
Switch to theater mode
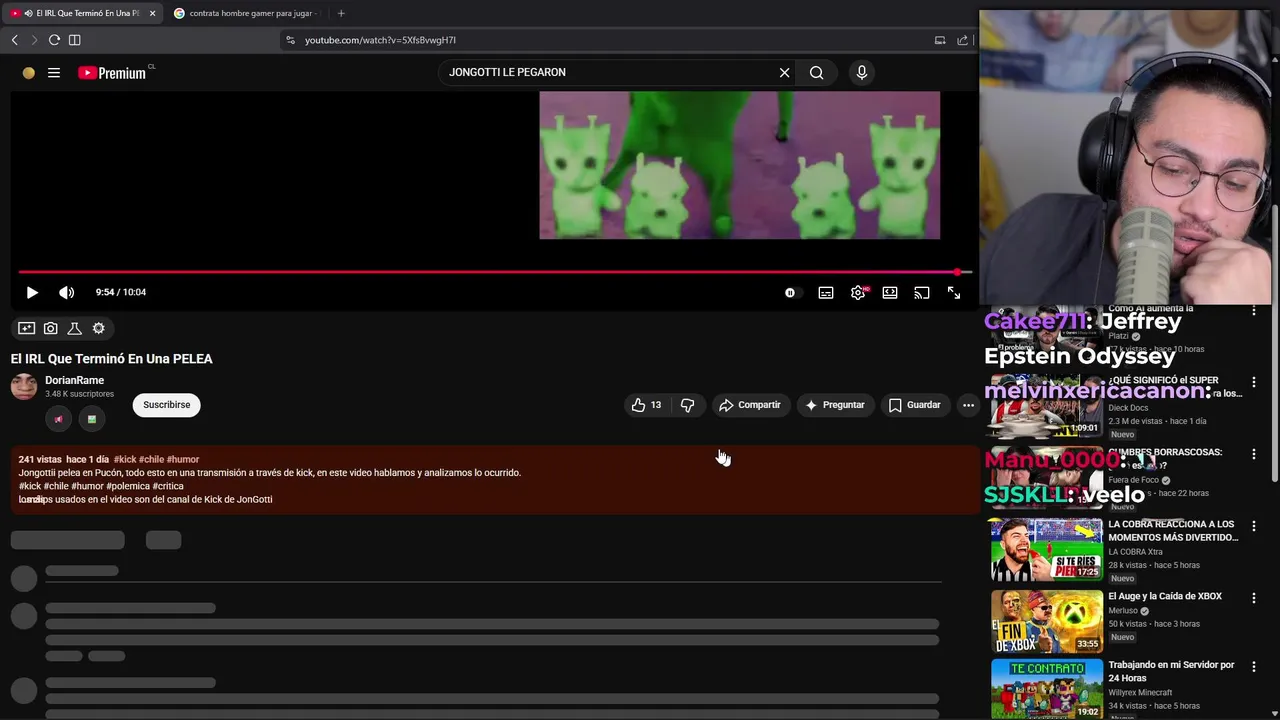click(890, 292)
